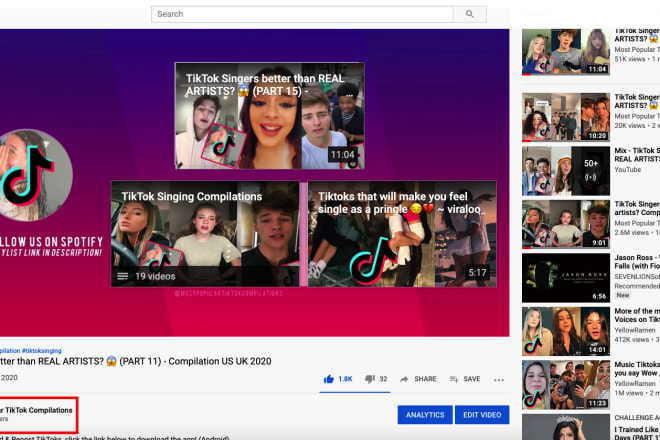Click '2.6M views' sidebar text
Image resolution: width=660 pixels, height=440 pixels.
click(x=631, y=232)
